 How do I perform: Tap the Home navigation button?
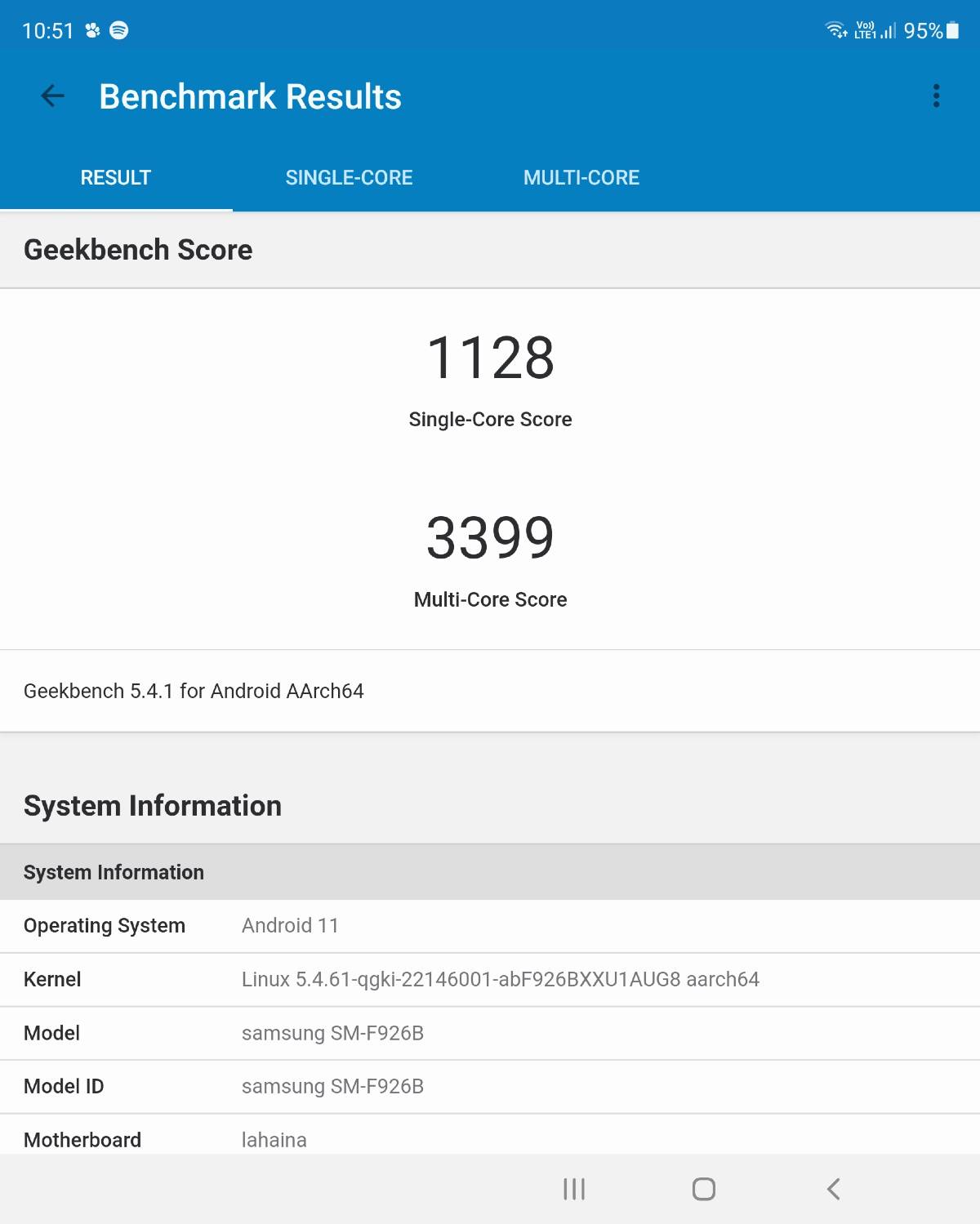tap(704, 1189)
